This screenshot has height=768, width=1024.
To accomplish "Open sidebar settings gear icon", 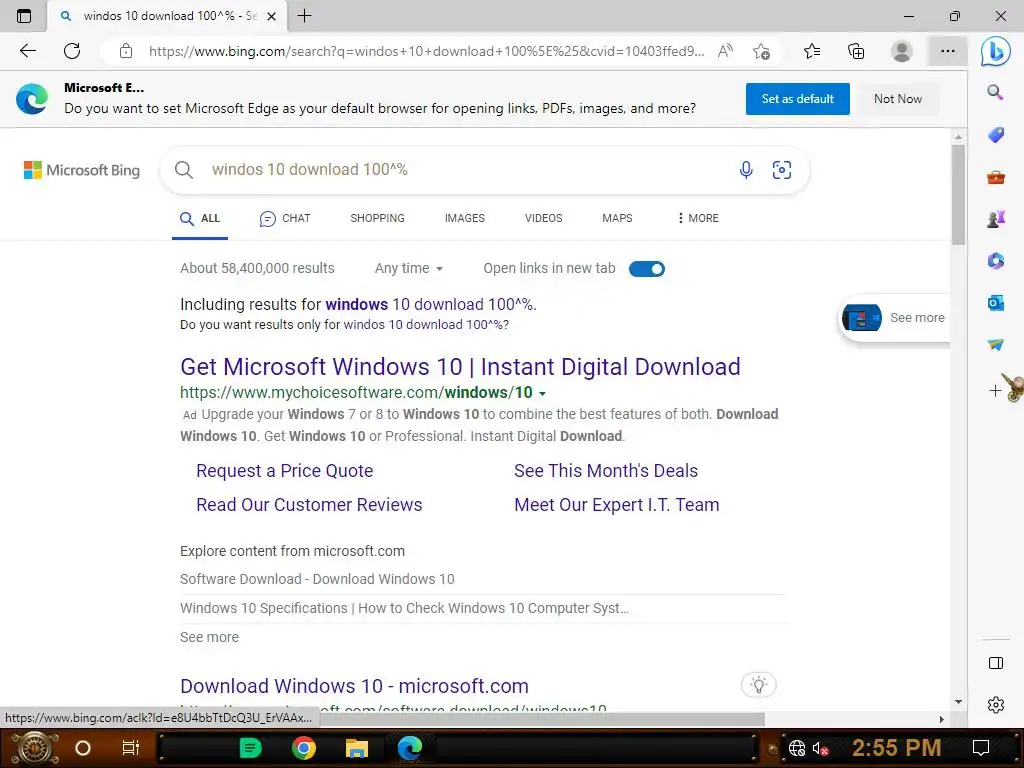I will click(x=995, y=705).
